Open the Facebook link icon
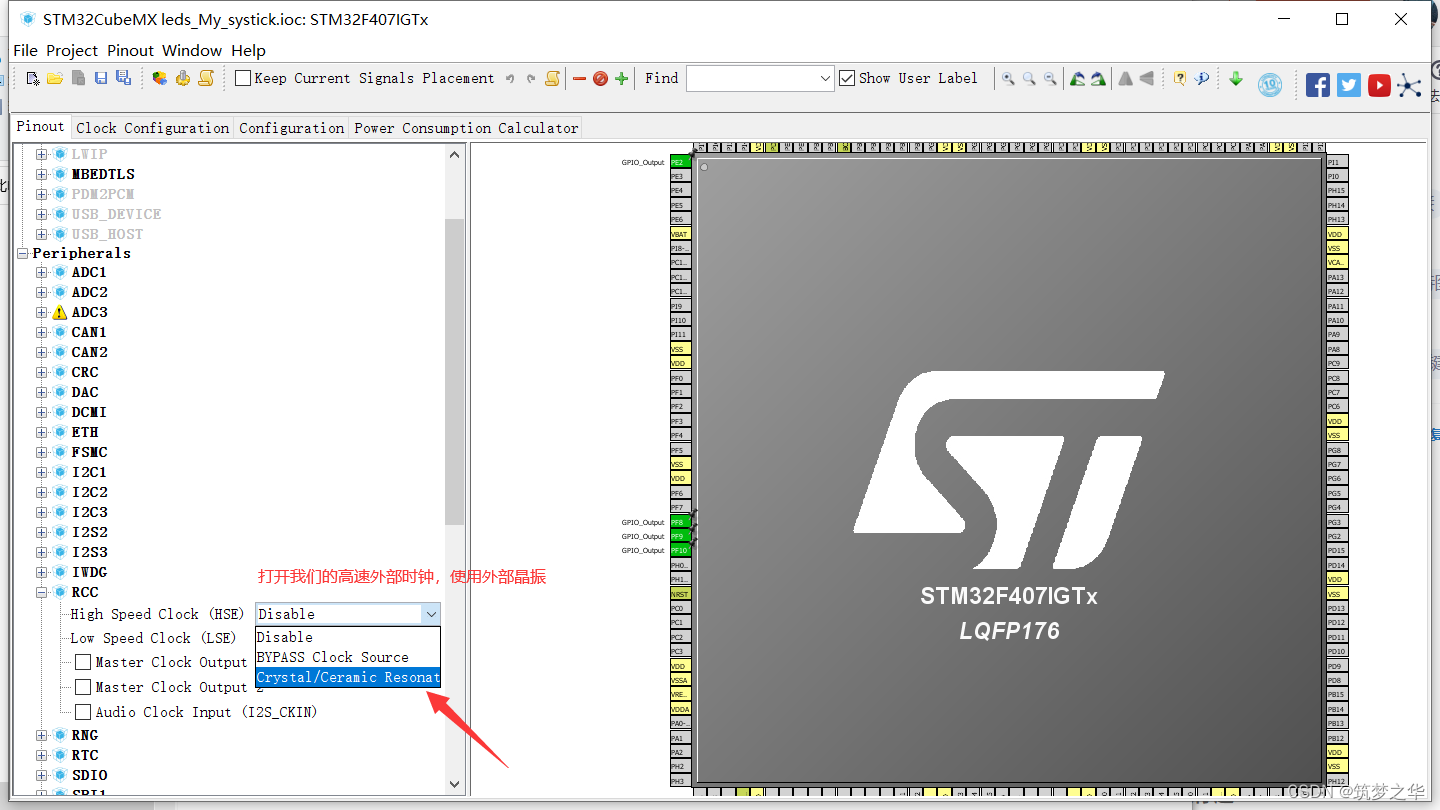Screen dimensions: 1440x810 click(x=1318, y=85)
